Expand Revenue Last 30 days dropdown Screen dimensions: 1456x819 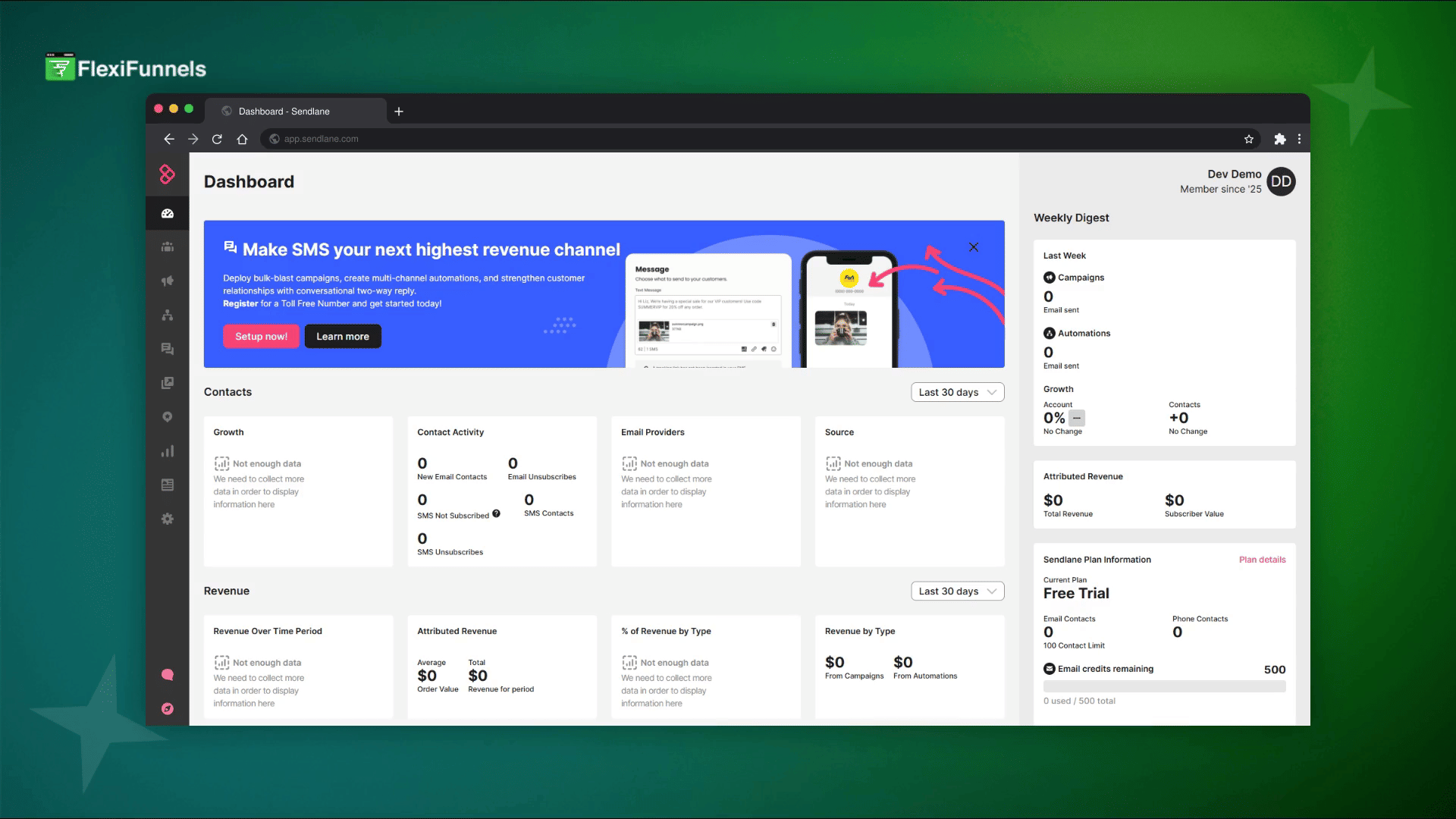point(957,591)
